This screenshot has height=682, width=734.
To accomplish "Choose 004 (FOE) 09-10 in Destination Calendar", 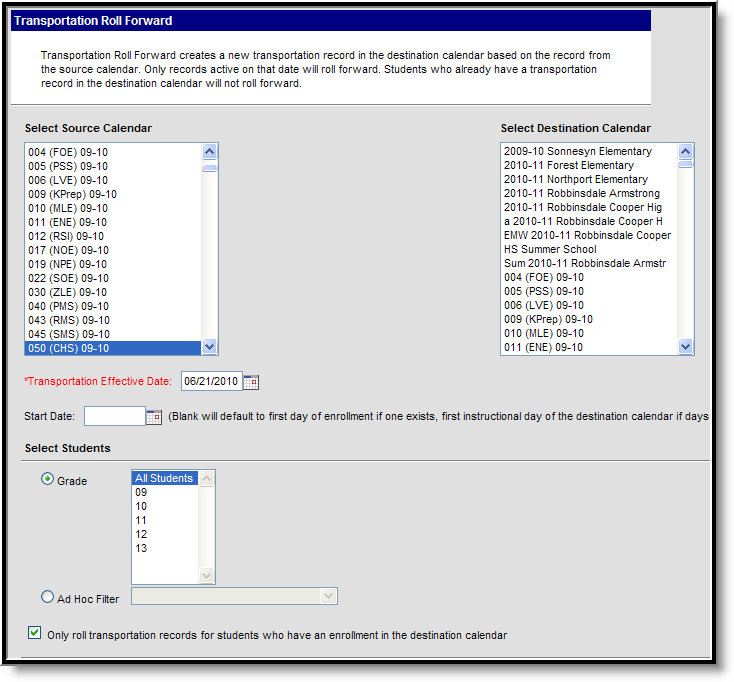I will coord(589,278).
